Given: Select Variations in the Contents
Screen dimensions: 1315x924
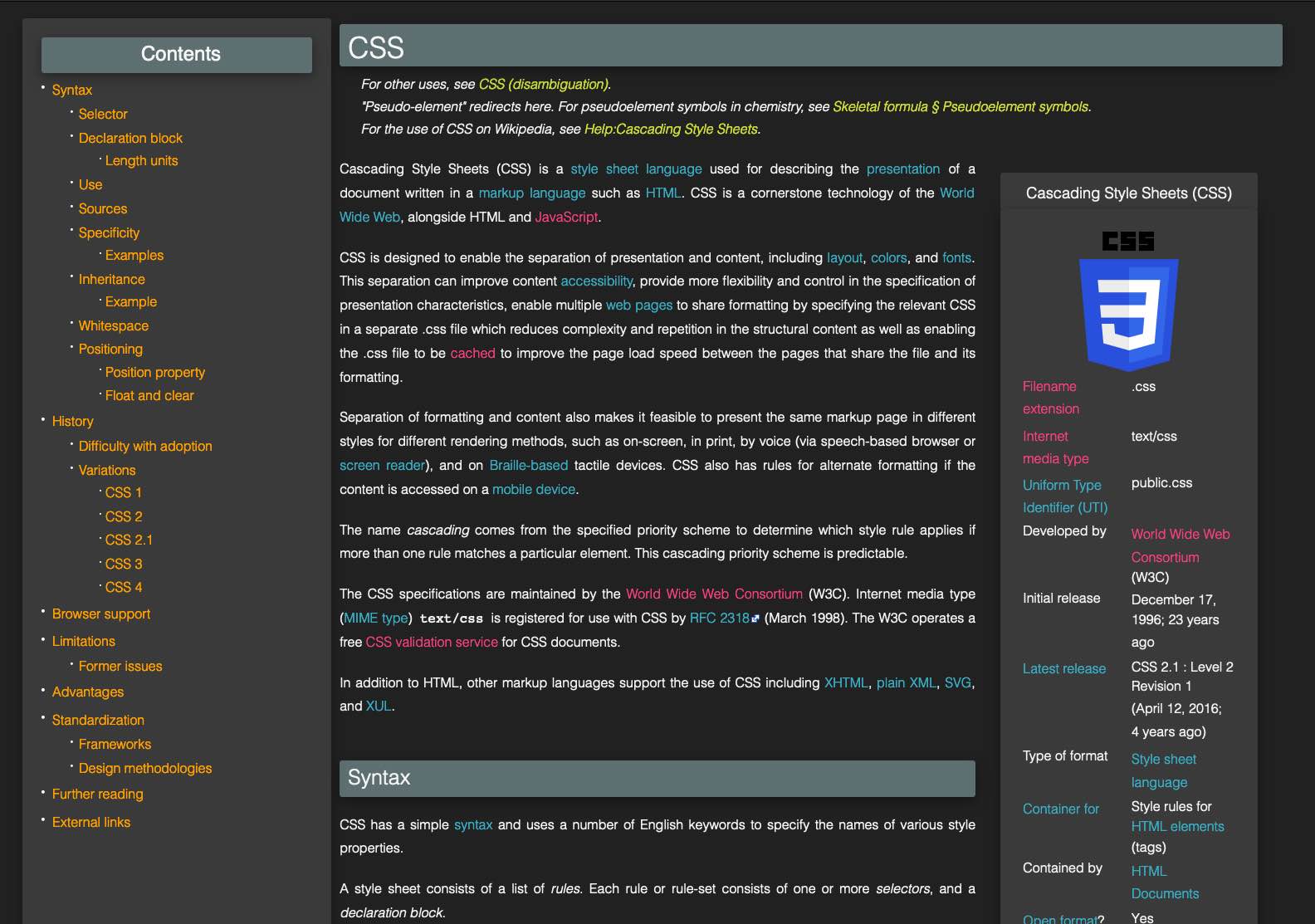Looking at the screenshot, I should (107, 470).
